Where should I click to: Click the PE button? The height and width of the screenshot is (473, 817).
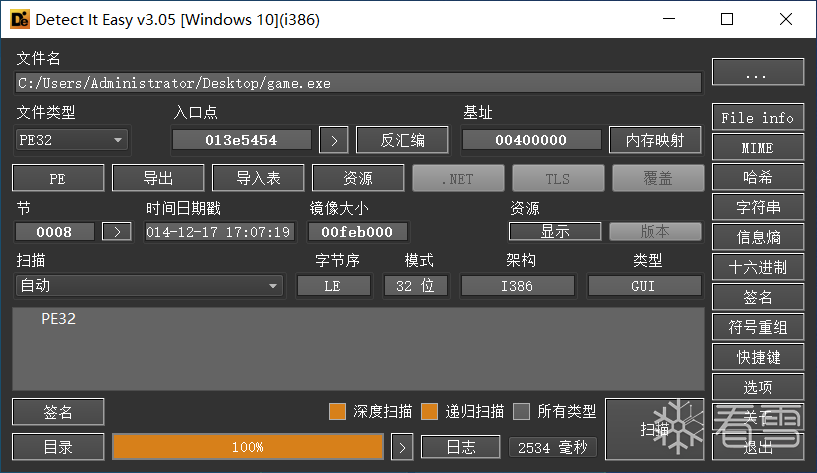pos(58,178)
